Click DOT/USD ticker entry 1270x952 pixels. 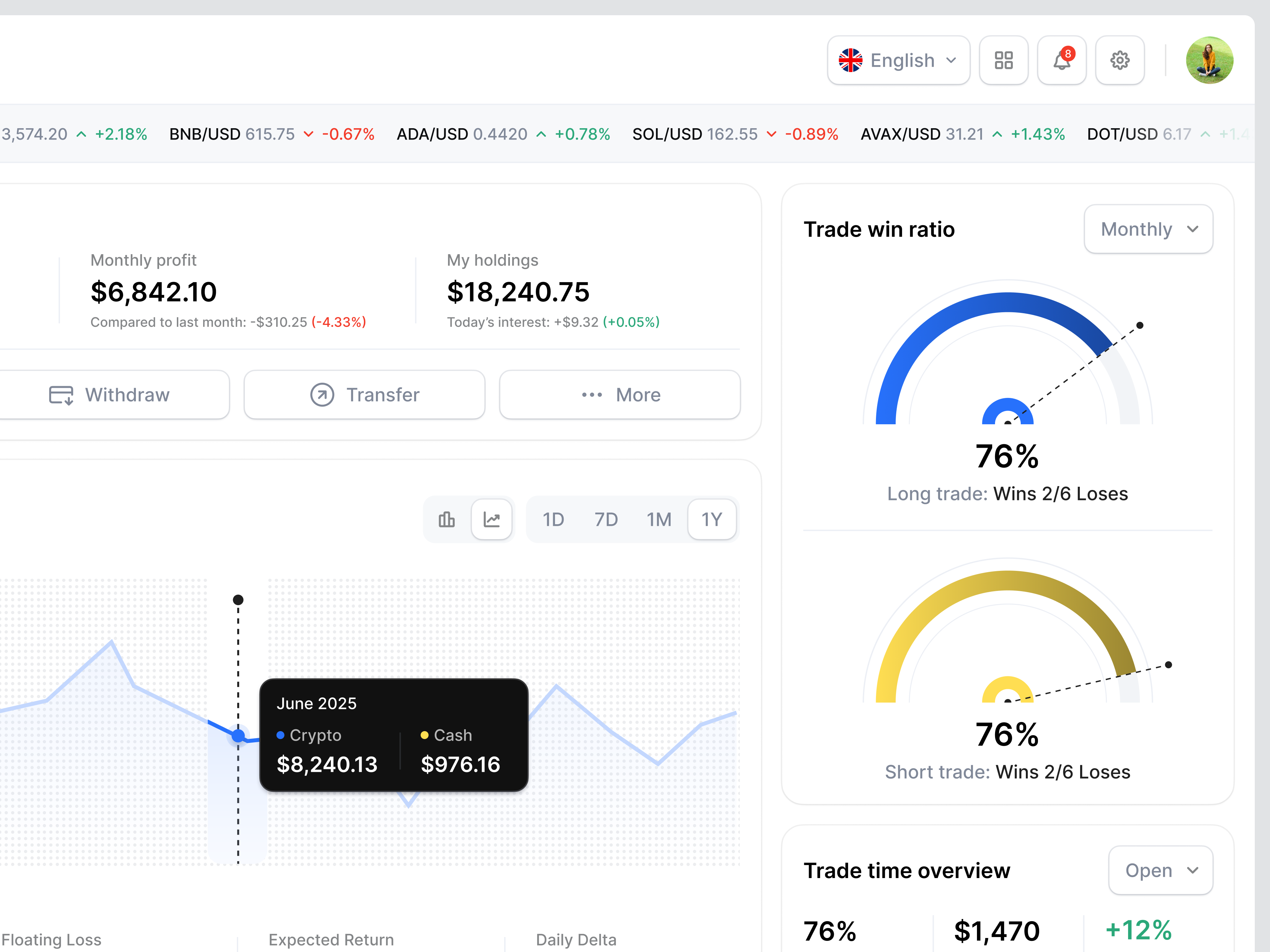click(1168, 134)
